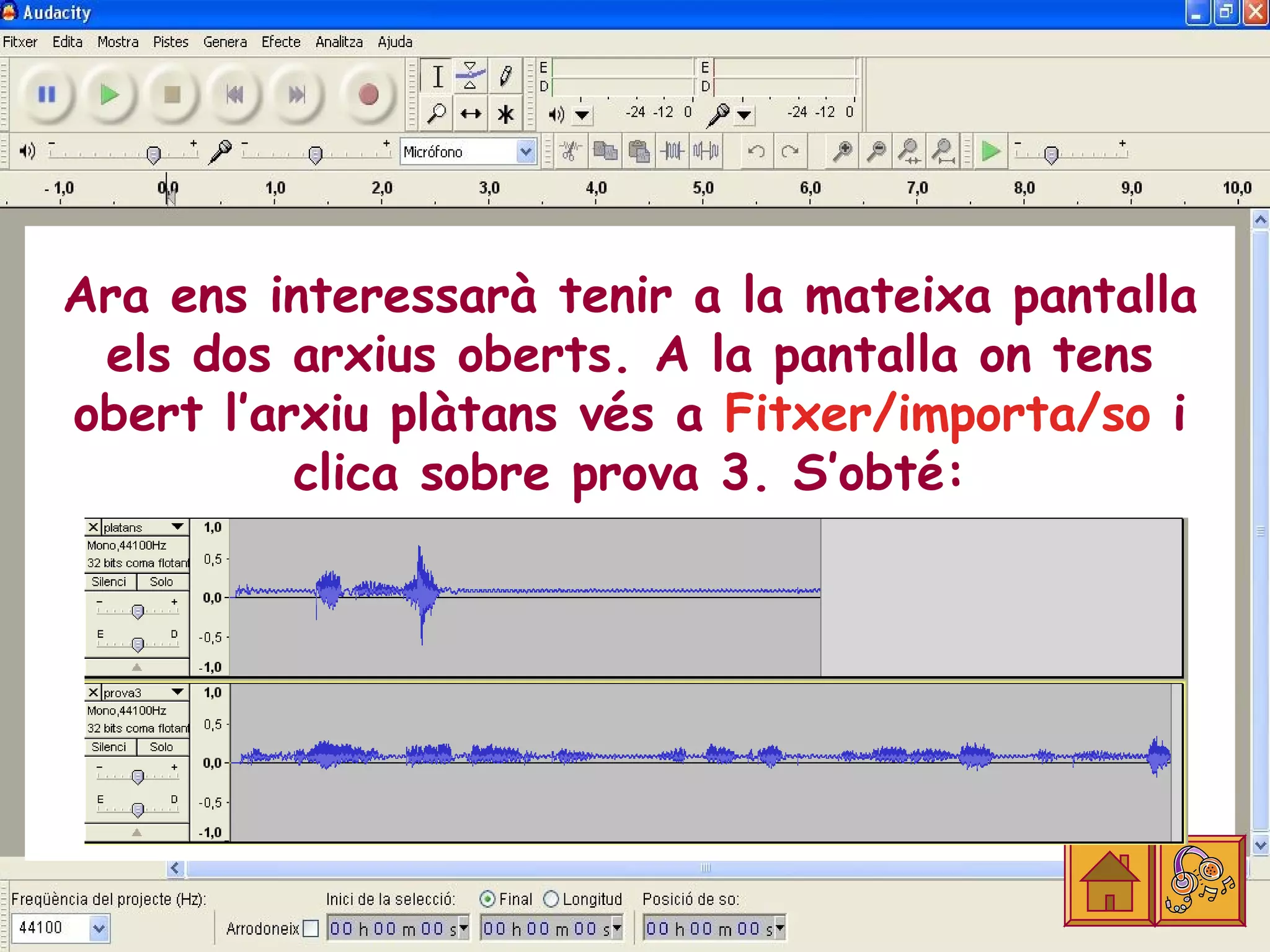Select the Draw pencil tool
This screenshot has width=1270, height=952.
tap(505, 77)
